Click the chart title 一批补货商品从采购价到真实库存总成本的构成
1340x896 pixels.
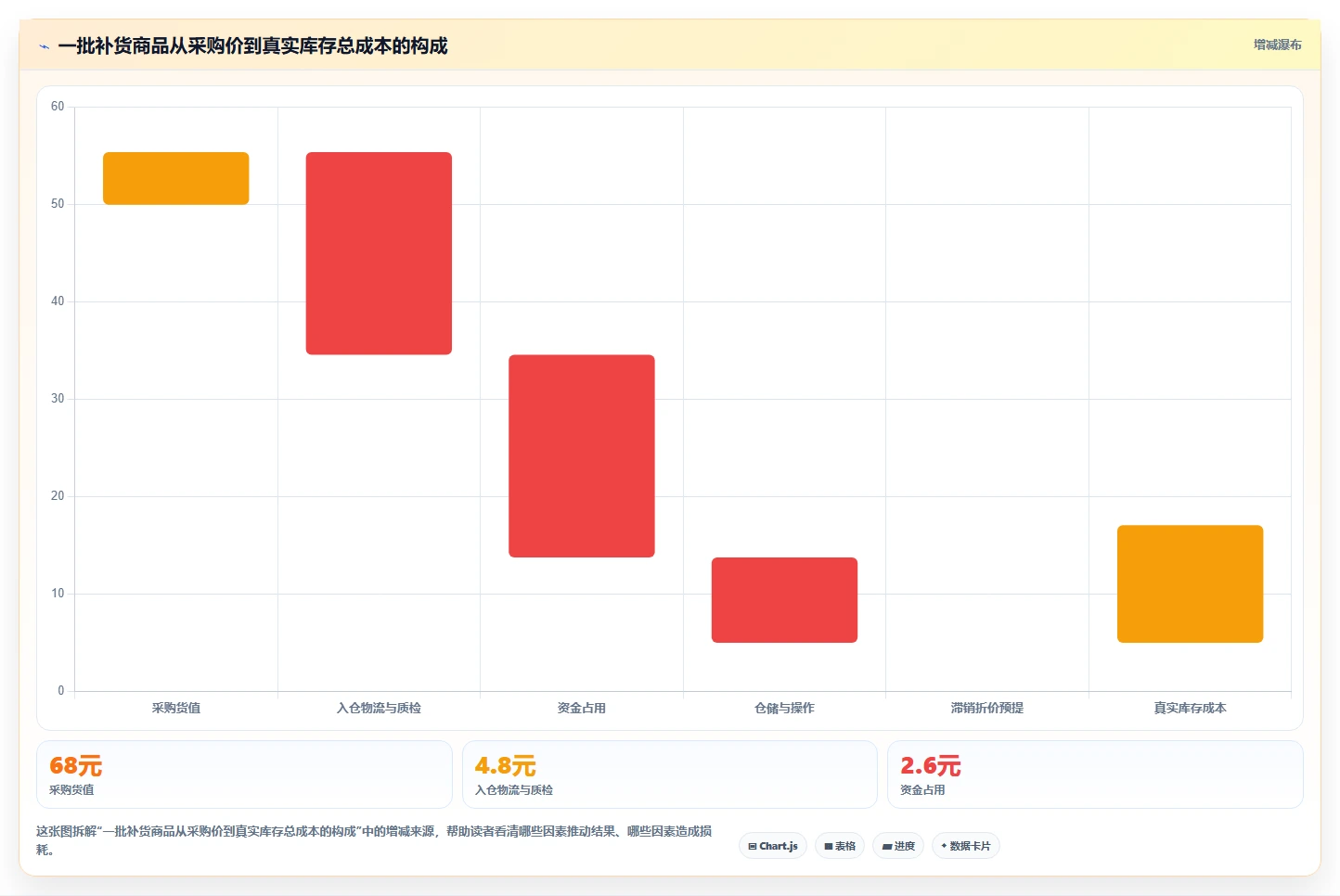pyautogui.click(x=252, y=46)
